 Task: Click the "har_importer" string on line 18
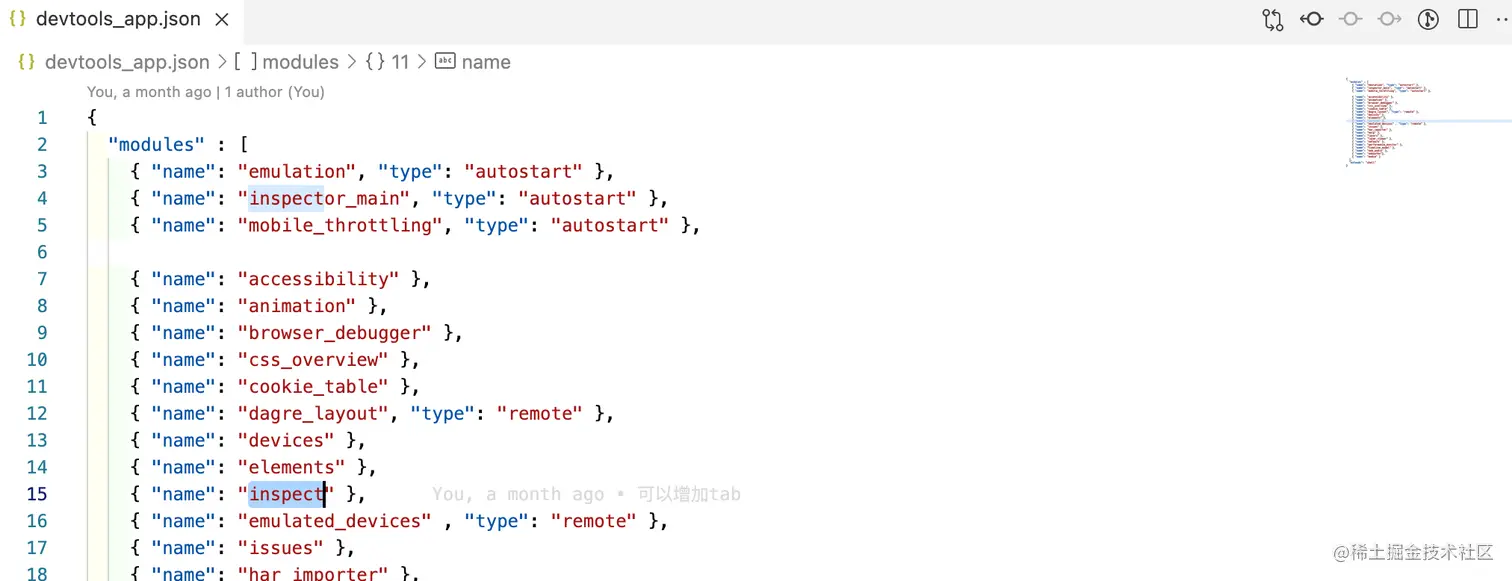pyautogui.click(x=313, y=574)
